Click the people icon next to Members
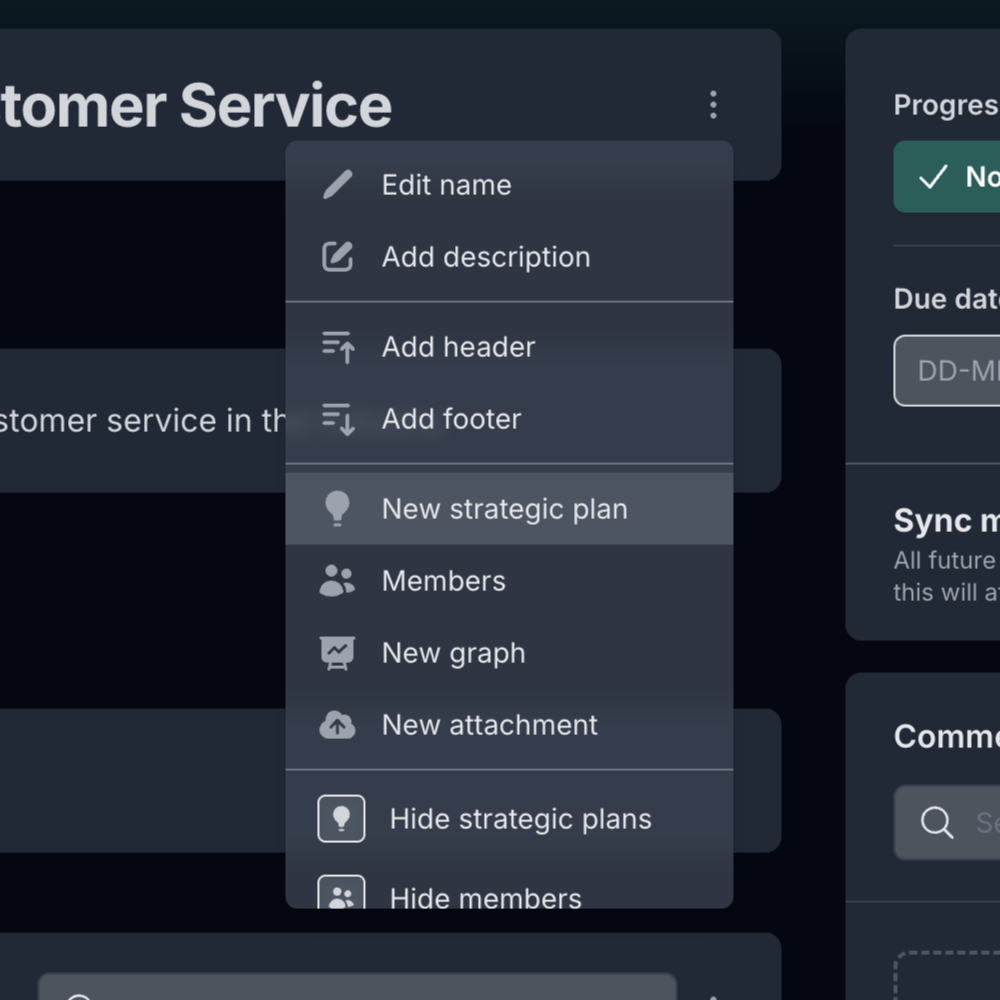The width and height of the screenshot is (1000, 1000). click(337, 580)
